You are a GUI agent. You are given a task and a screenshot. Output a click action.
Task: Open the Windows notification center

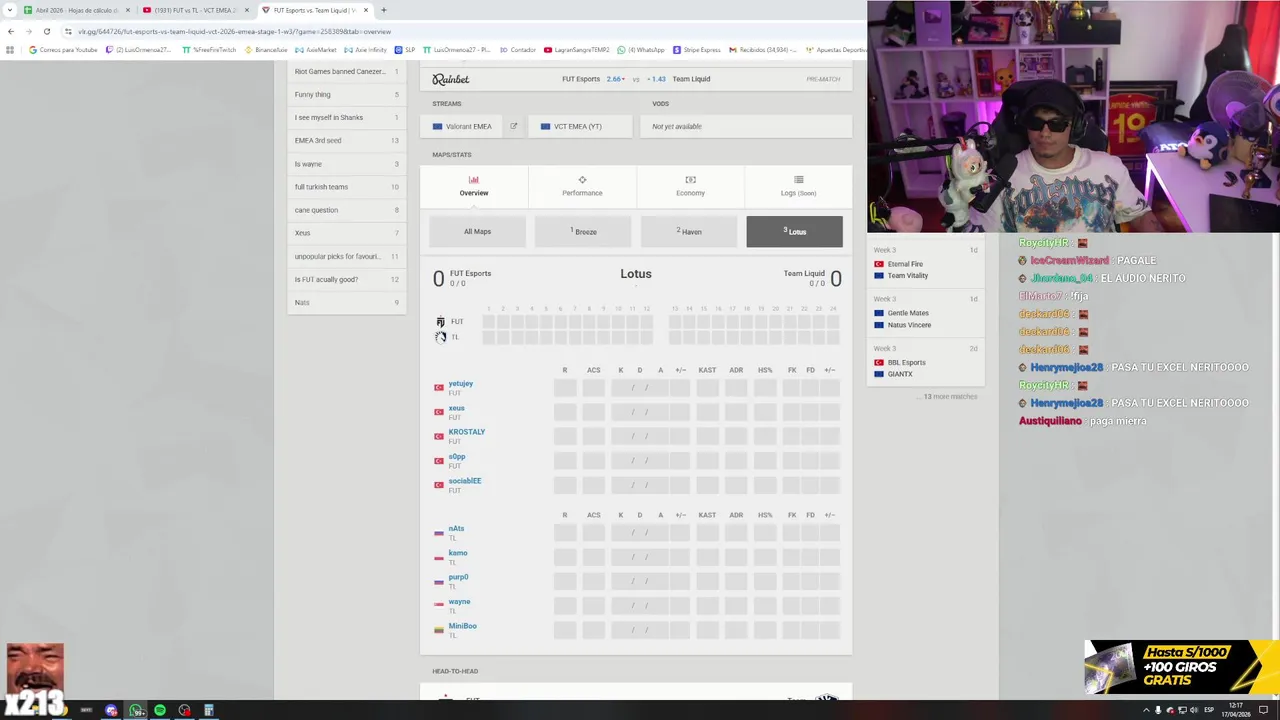point(1264,710)
